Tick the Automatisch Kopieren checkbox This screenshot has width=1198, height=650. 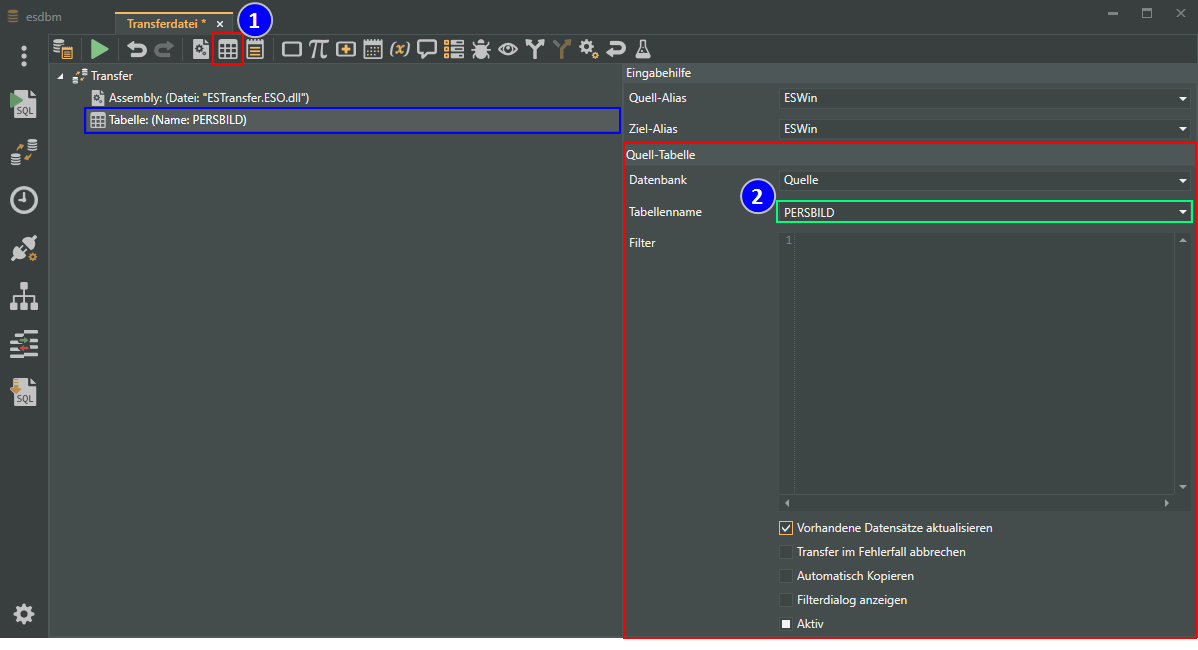pos(786,576)
